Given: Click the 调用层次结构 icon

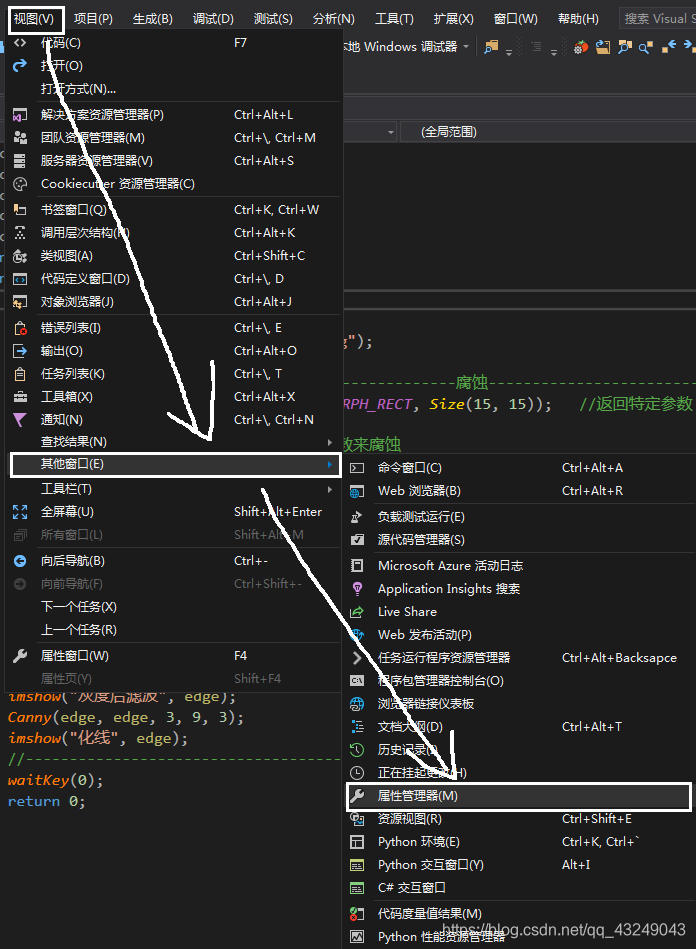Looking at the screenshot, I should (20, 232).
